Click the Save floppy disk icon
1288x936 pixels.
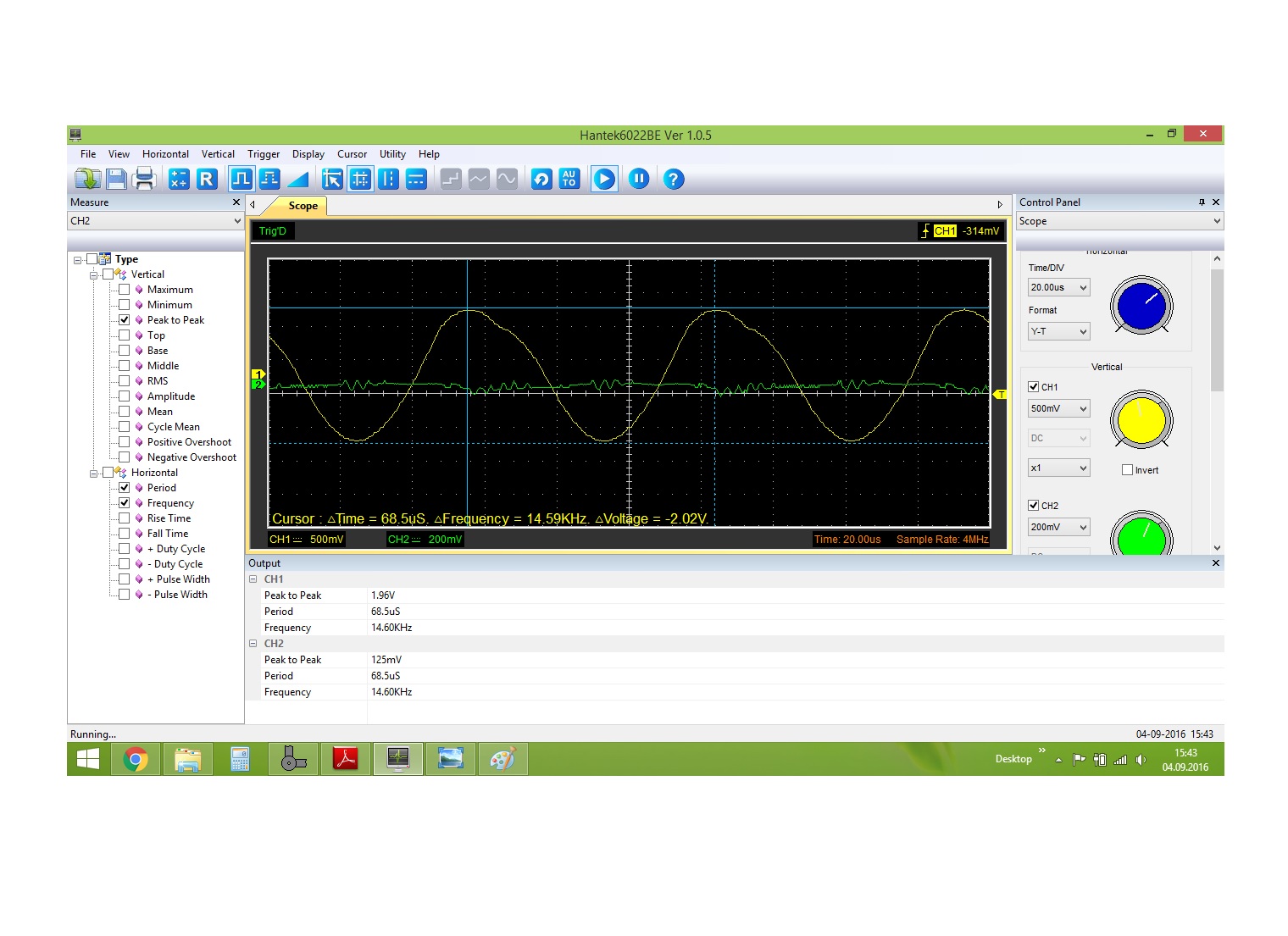pos(117,179)
